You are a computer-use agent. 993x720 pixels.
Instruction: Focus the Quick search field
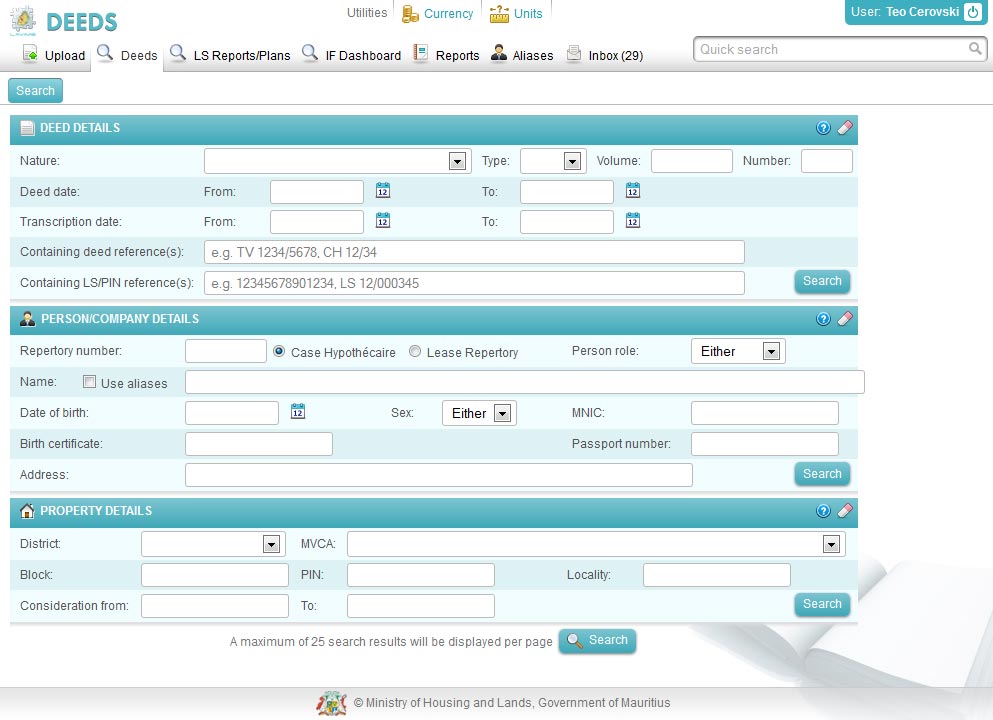(840, 49)
